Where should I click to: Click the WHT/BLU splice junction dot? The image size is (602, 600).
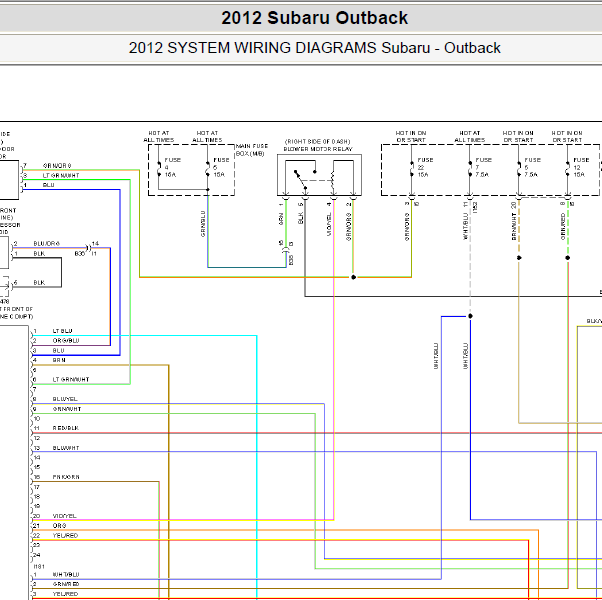[x=470, y=316]
